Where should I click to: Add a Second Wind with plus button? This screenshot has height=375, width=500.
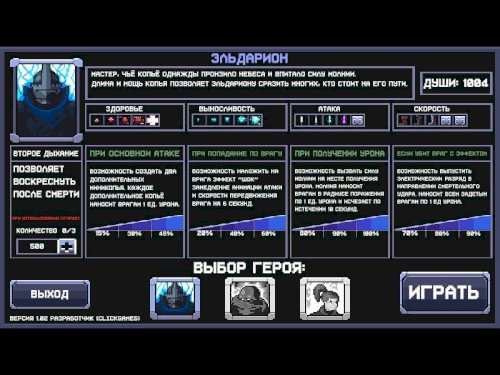coord(67,247)
